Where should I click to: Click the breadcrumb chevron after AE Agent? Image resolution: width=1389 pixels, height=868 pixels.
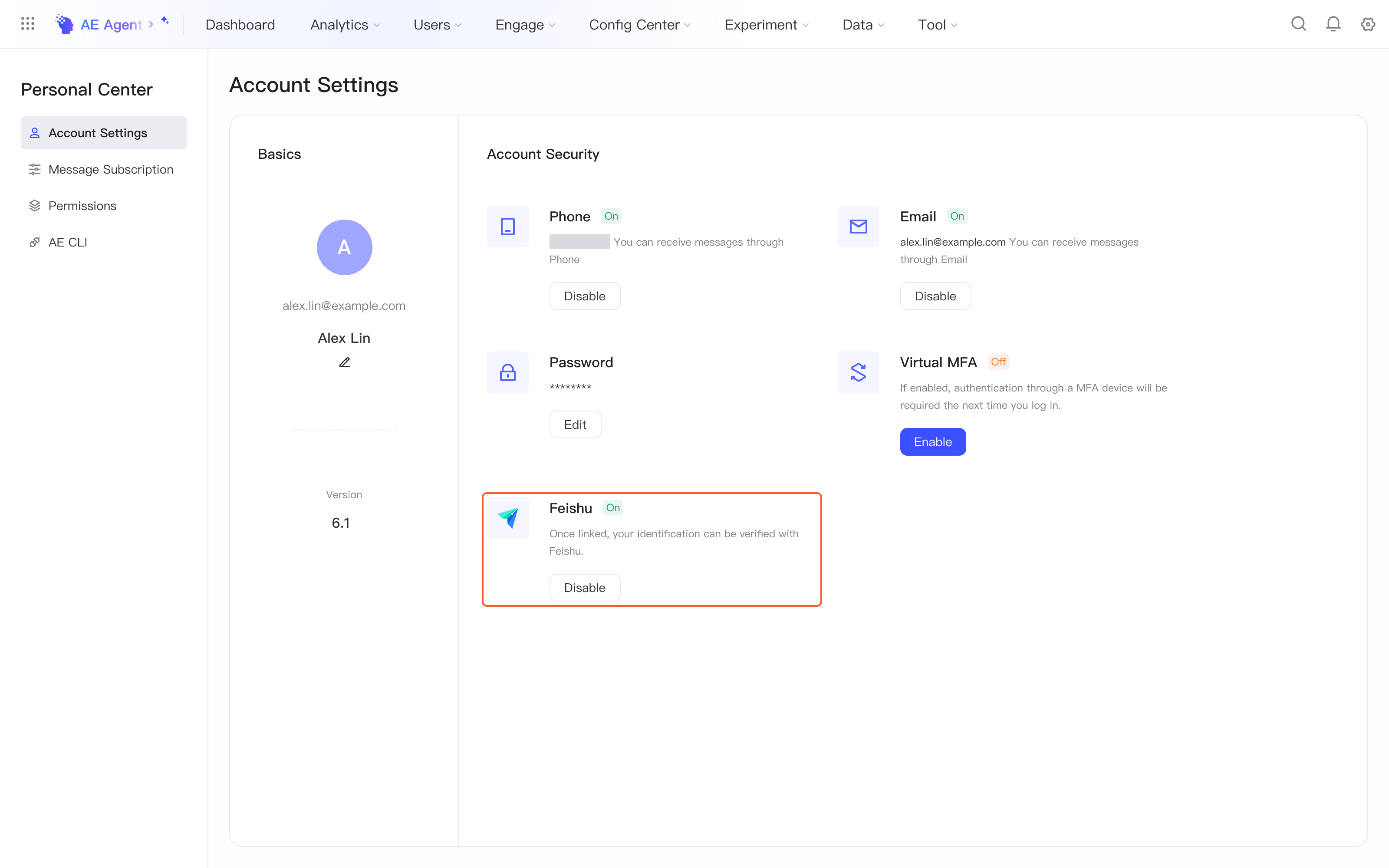coord(151,24)
